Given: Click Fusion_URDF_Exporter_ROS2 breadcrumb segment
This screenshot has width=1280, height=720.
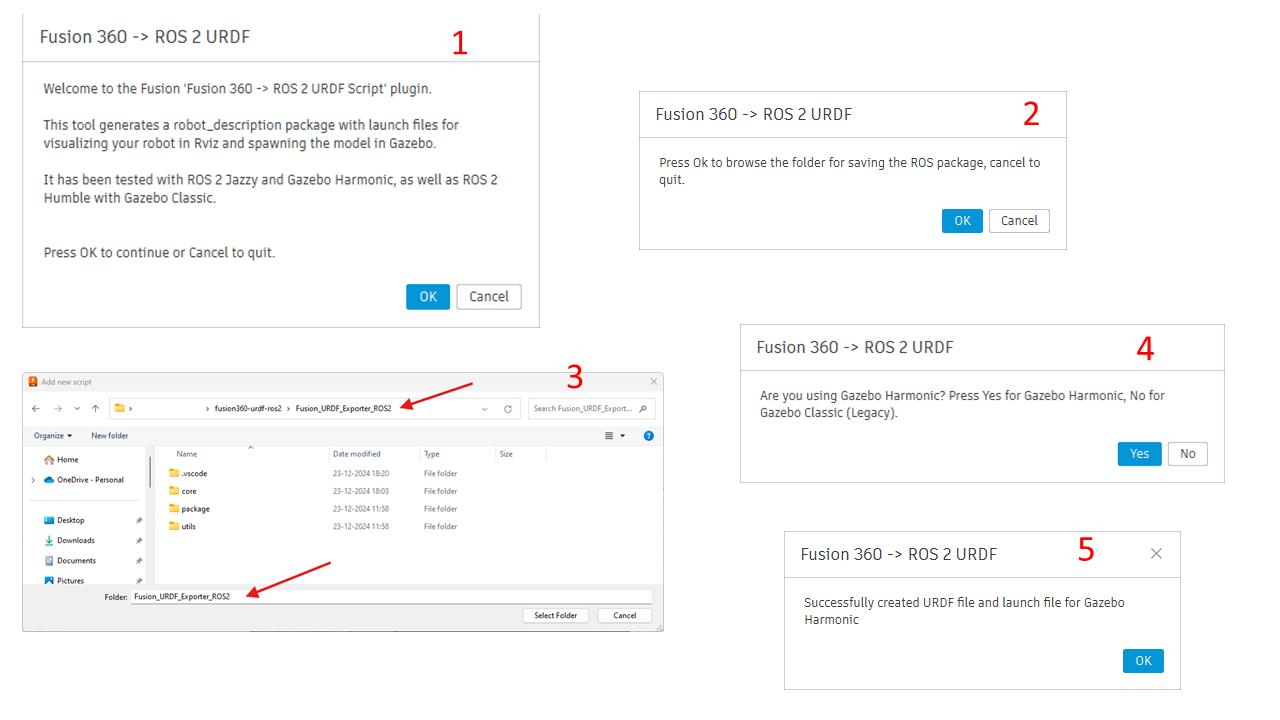Looking at the screenshot, I should (343, 409).
